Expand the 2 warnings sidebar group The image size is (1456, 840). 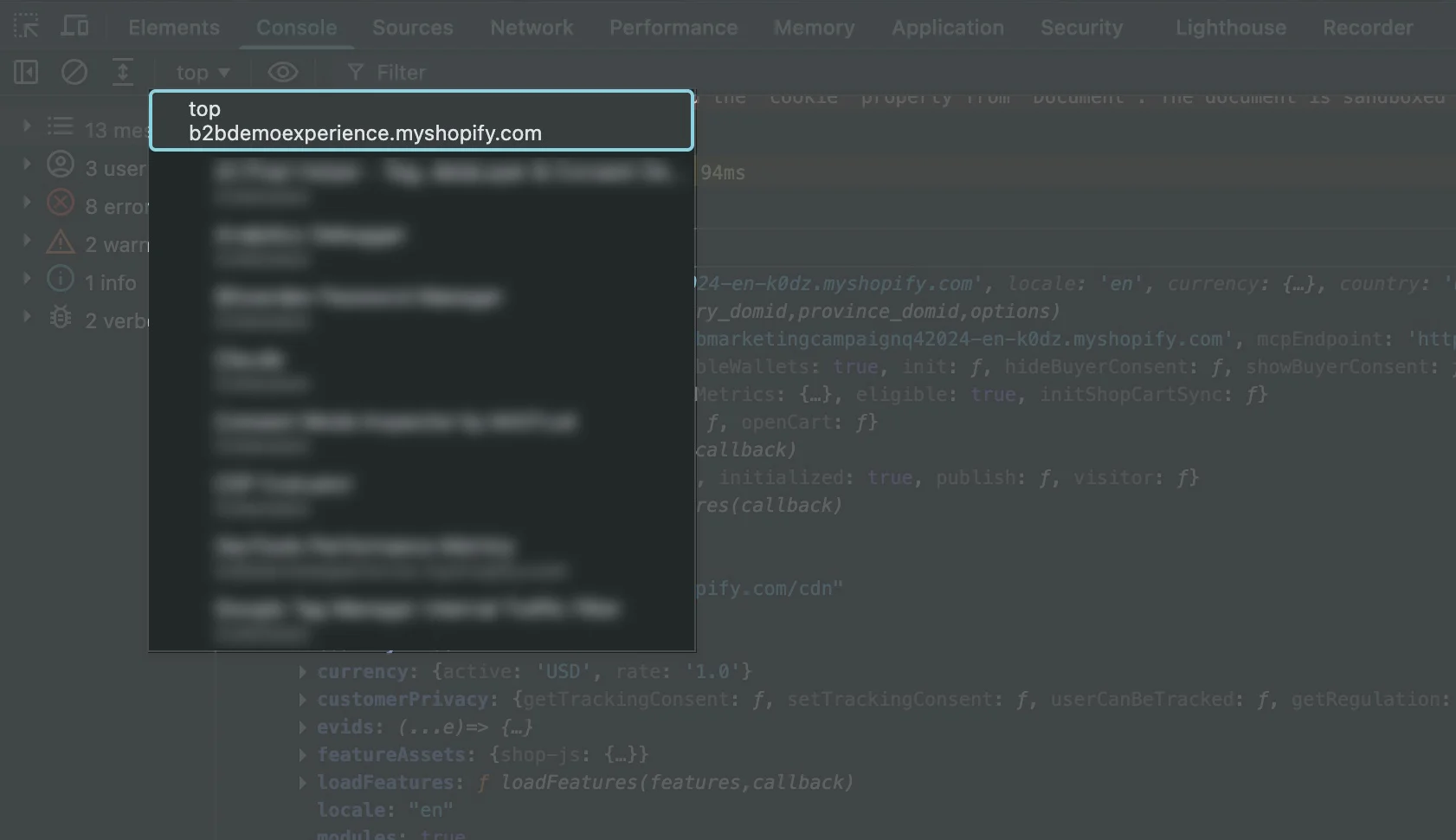pos(27,241)
